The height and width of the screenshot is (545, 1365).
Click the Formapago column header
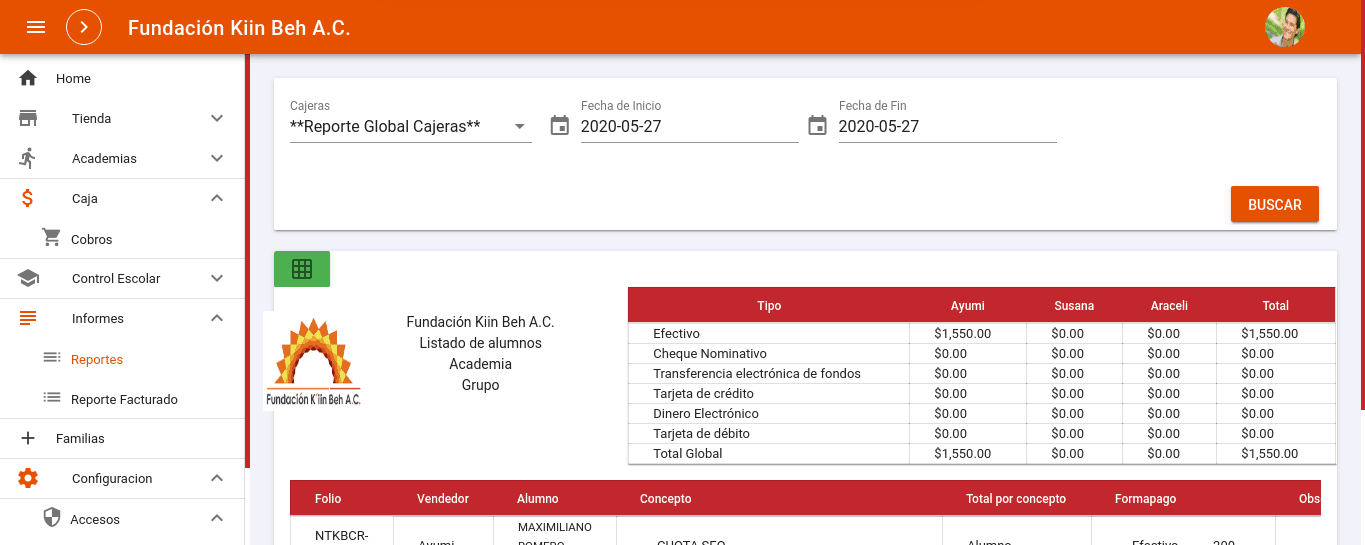pyautogui.click(x=1146, y=498)
